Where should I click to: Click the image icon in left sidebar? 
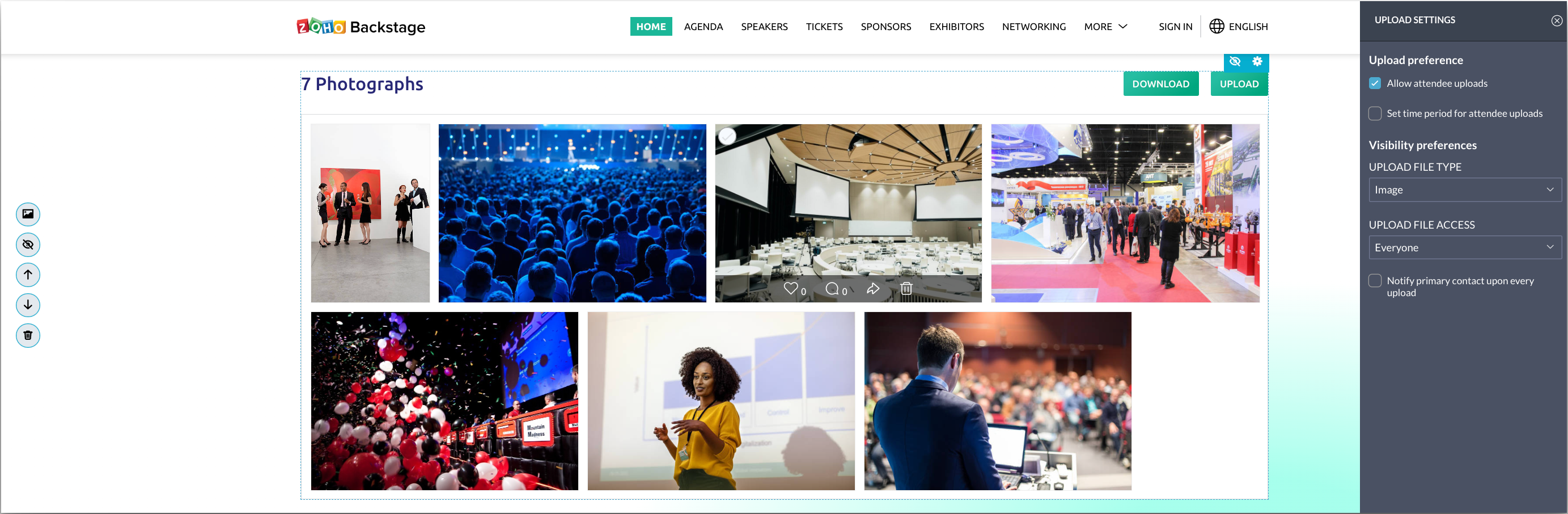[x=28, y=214]
